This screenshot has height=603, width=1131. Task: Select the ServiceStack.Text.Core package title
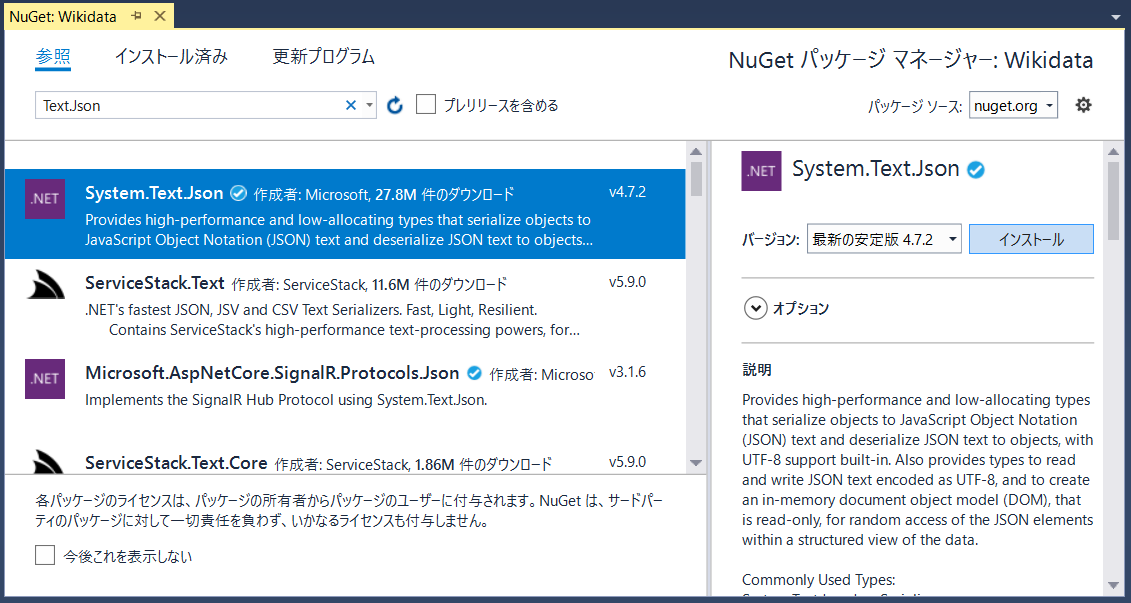[x=176, y=462]
